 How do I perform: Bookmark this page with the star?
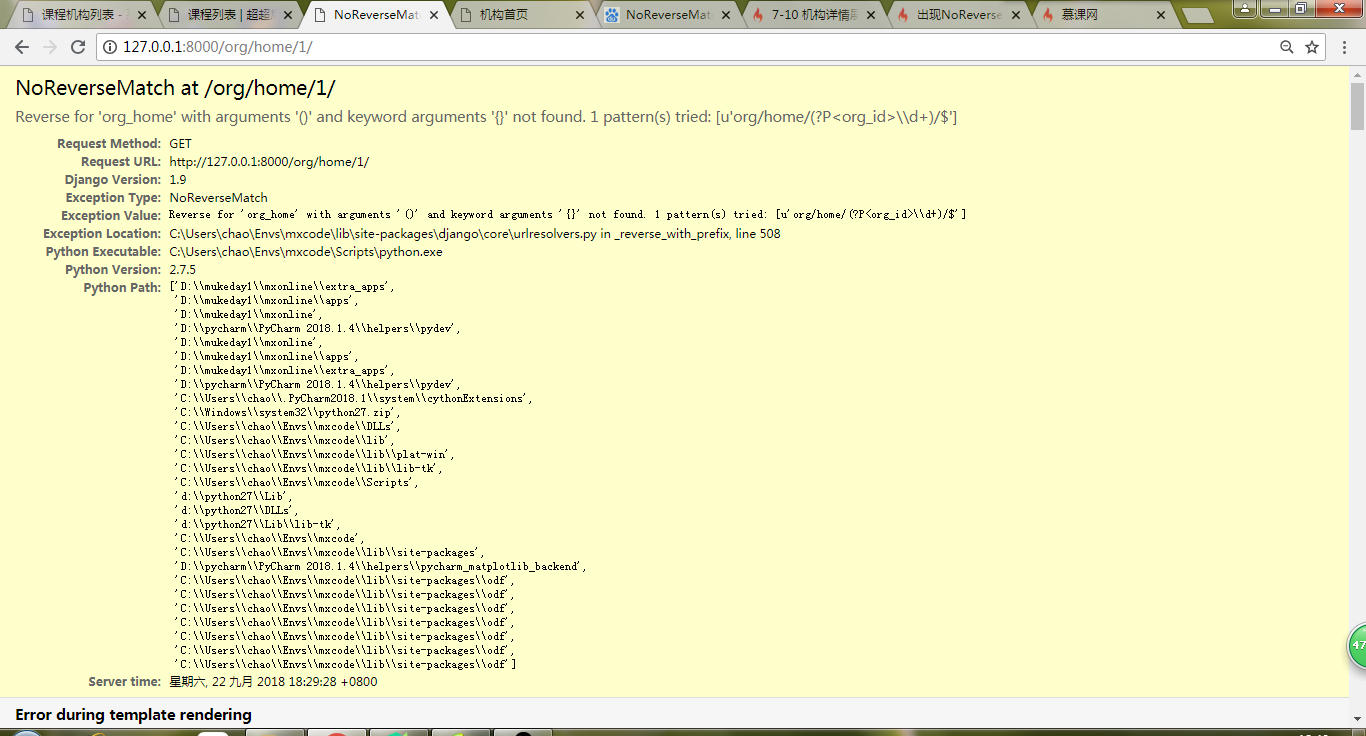(1312, 47)
